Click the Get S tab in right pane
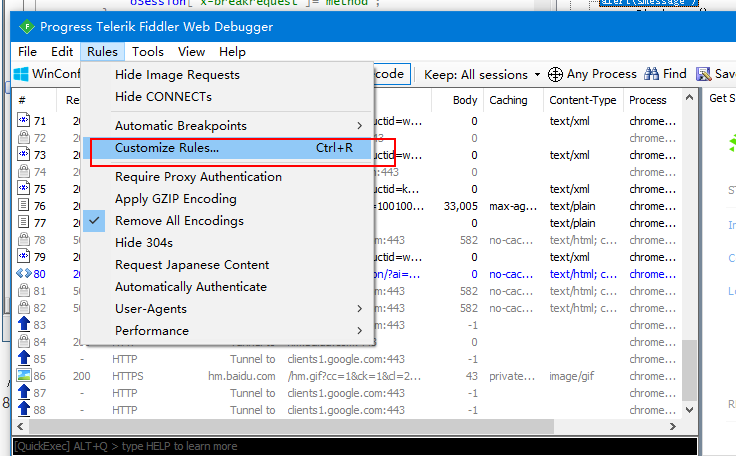 click(x=722, y=98)
